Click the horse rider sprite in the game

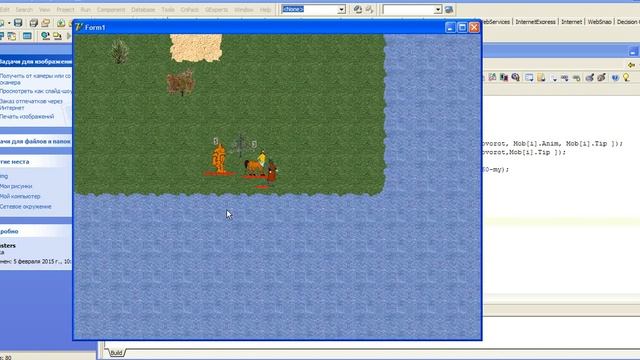point(255,164)
